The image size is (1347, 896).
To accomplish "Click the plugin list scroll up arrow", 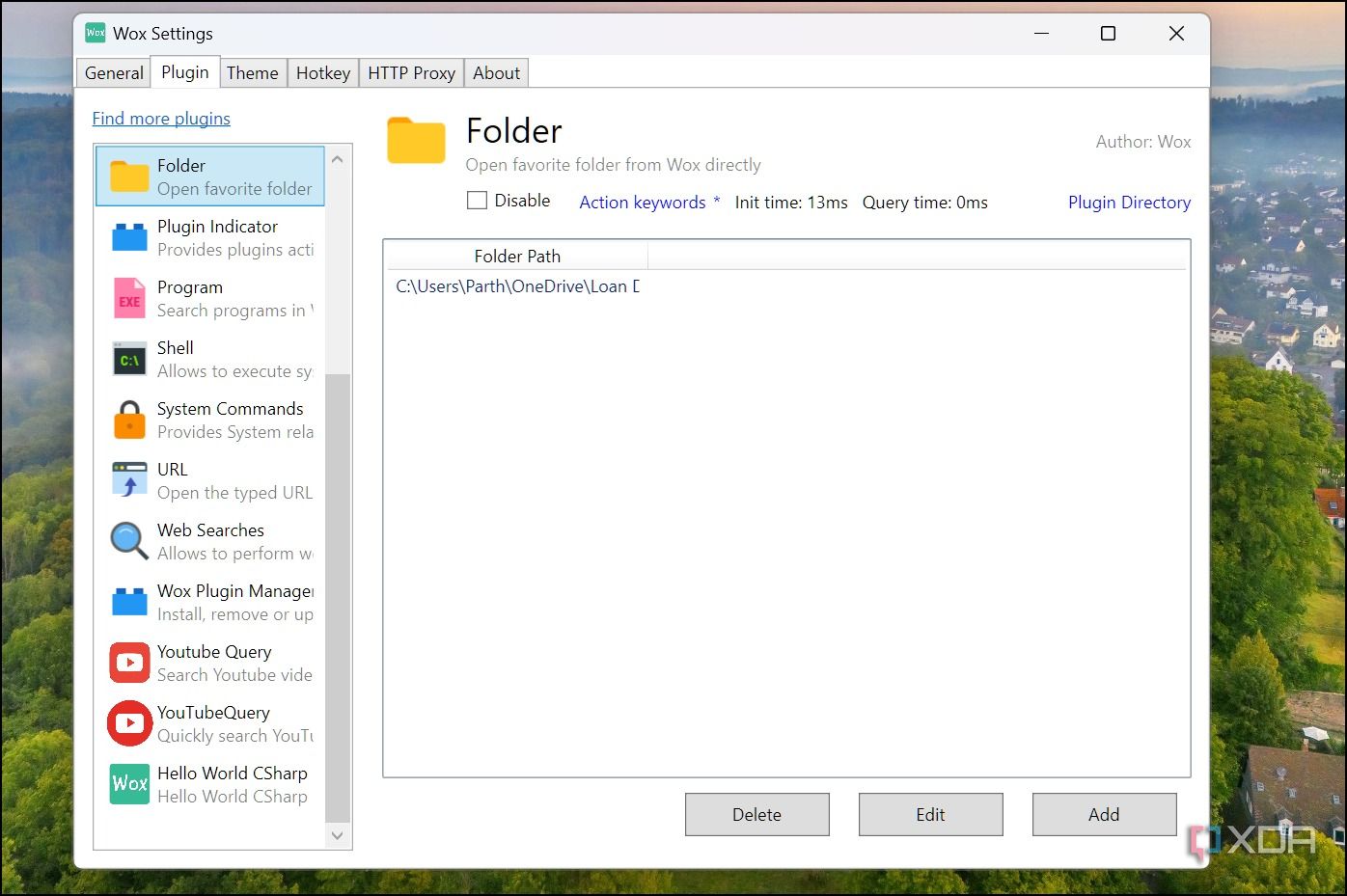I will [338, 159].
